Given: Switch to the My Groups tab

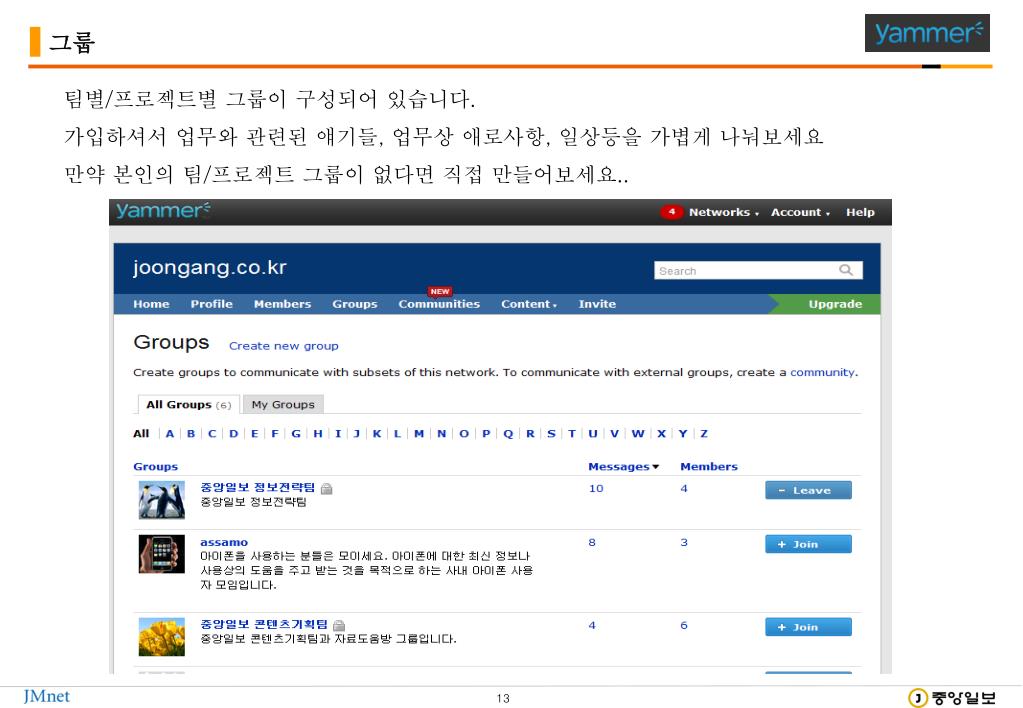Looking at the screenshot, I should pos(283,405).
